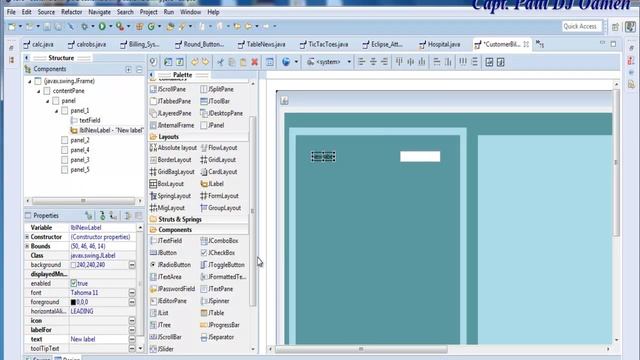
Task: Toggle the enabled property checkbox
Action: (x=73, y=283)
